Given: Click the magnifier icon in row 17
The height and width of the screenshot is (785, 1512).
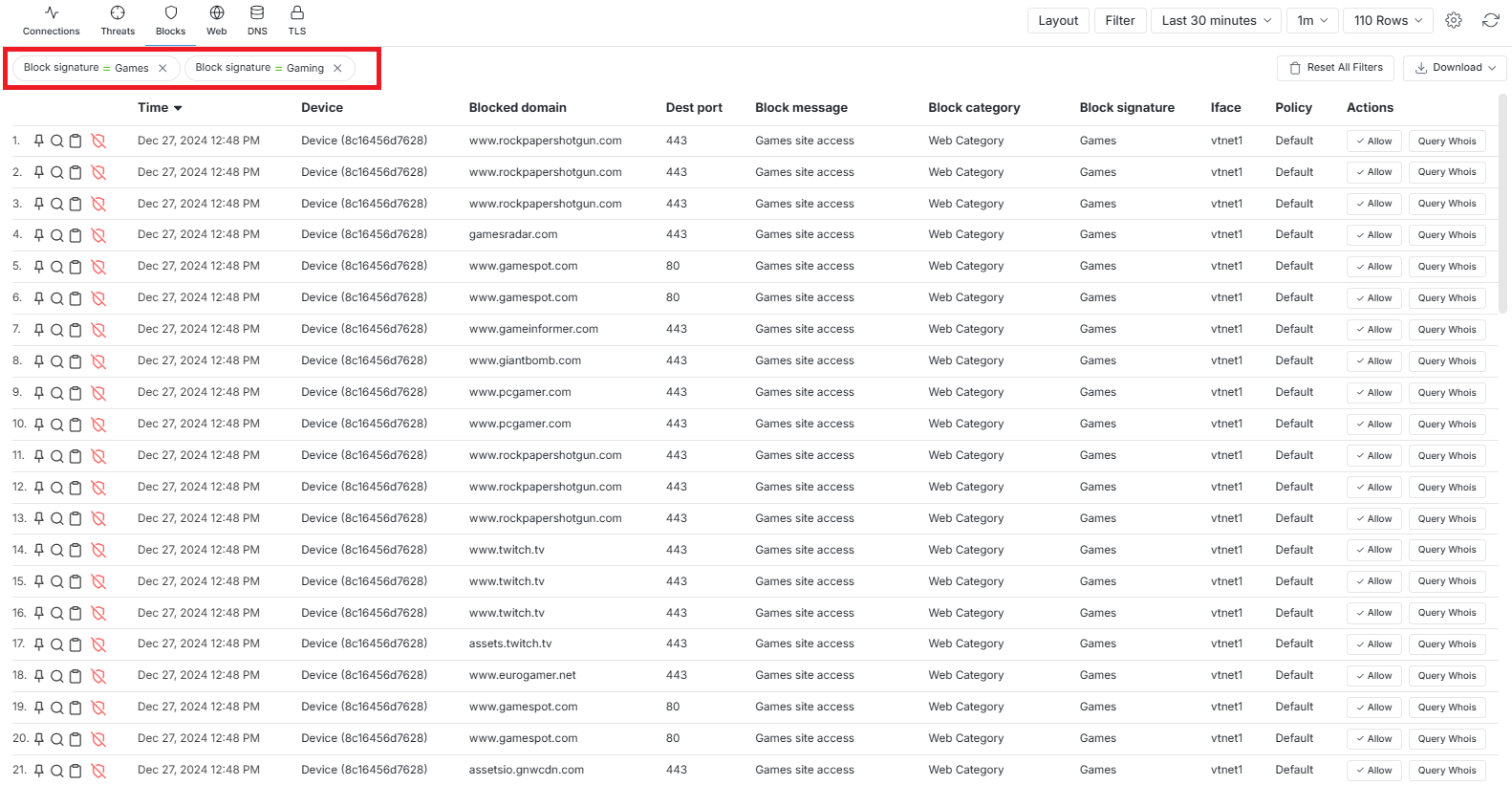Looking at the screenshot, I should click(x=57, y=644).
